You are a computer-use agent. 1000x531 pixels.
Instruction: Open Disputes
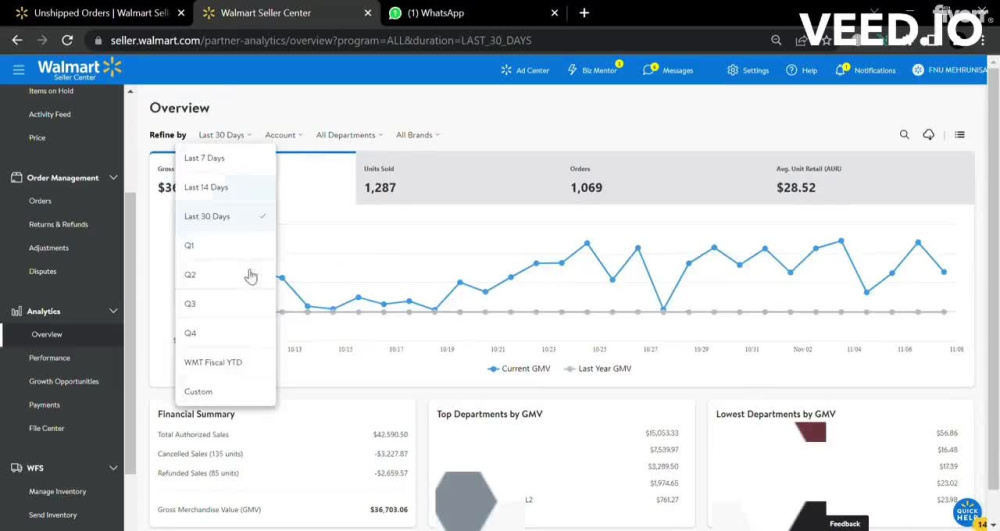point(43,272)
